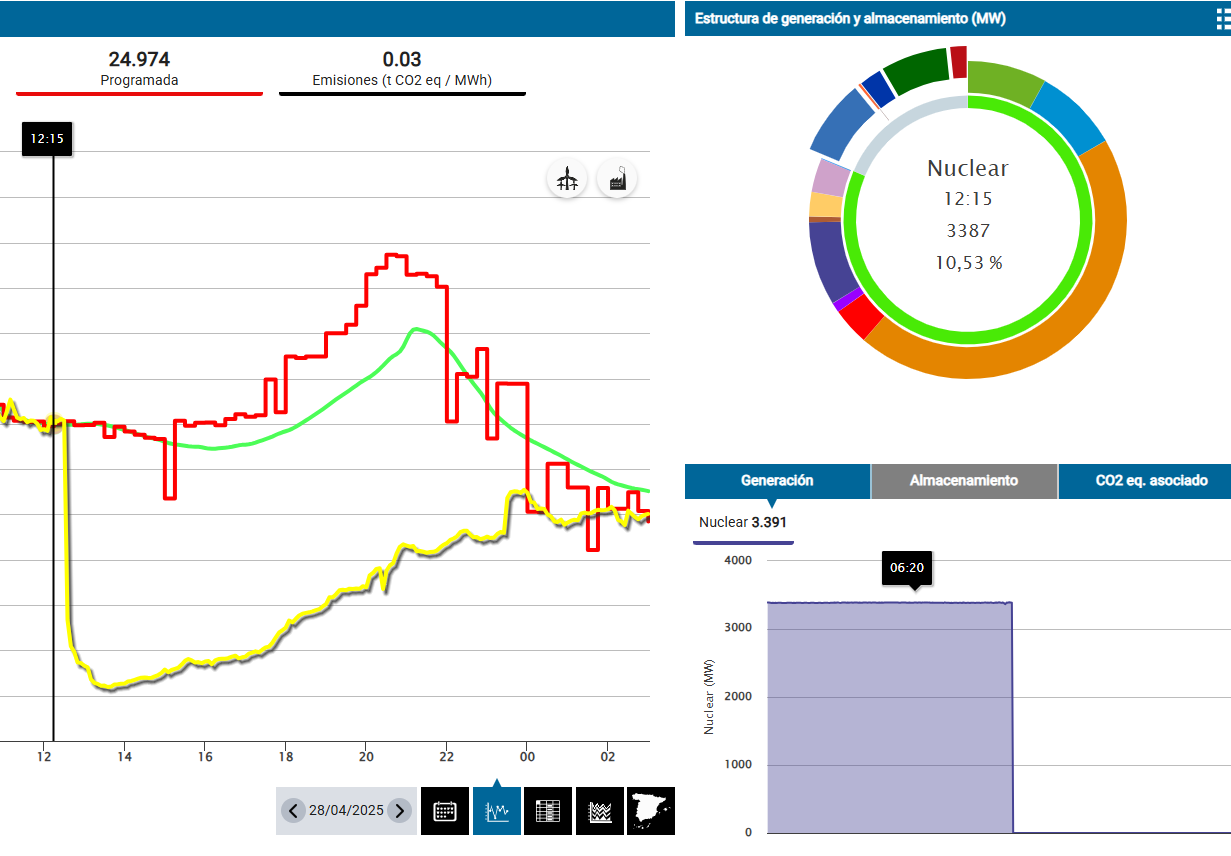The height and width of the screenshot is (856, 1231).
Task: Toggle the wind turbine renewable generation icon
Action: click(x=567, y=179)
